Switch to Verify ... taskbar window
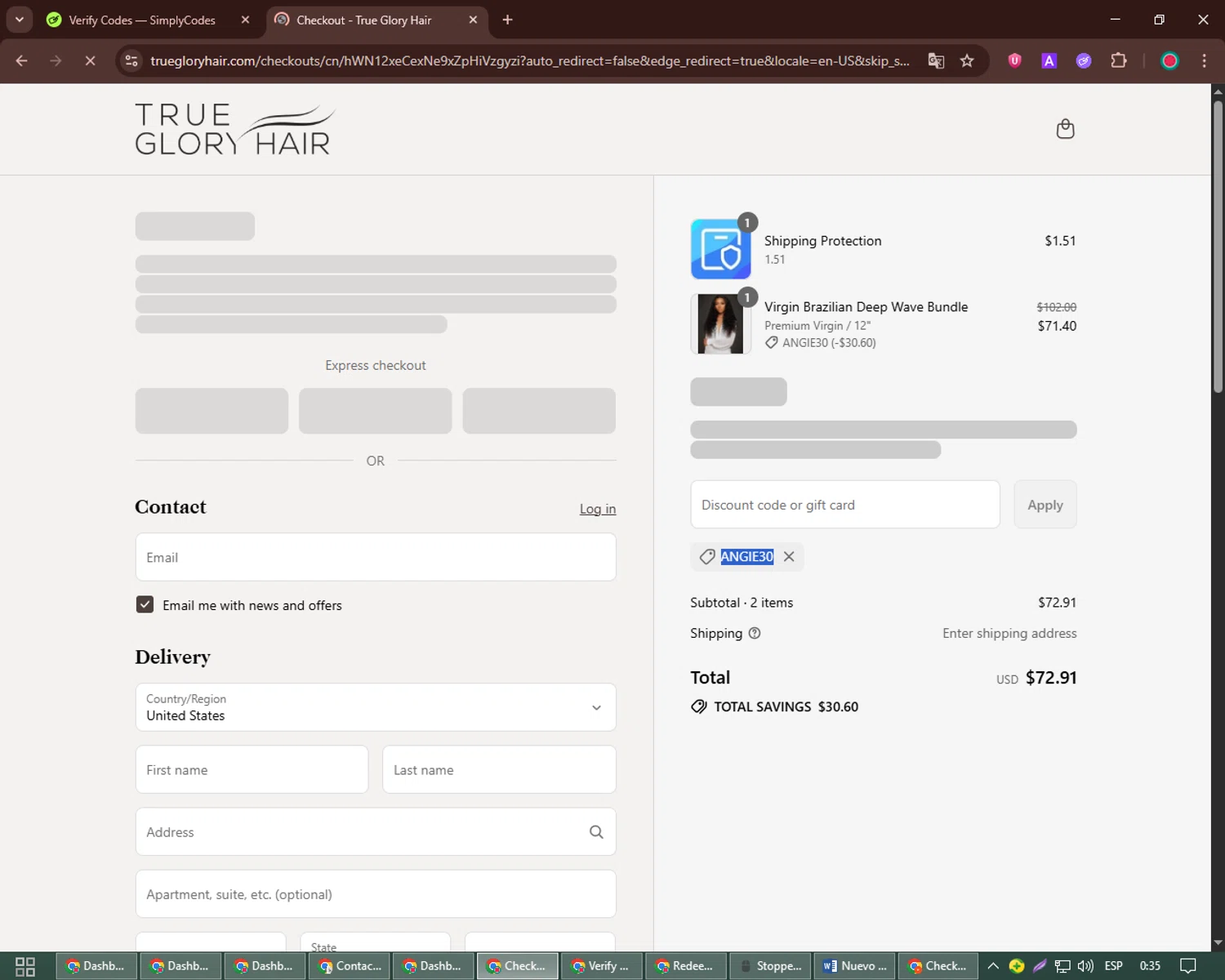The image size is (1225, 980). pyautogui.click(x=602, y=966)
